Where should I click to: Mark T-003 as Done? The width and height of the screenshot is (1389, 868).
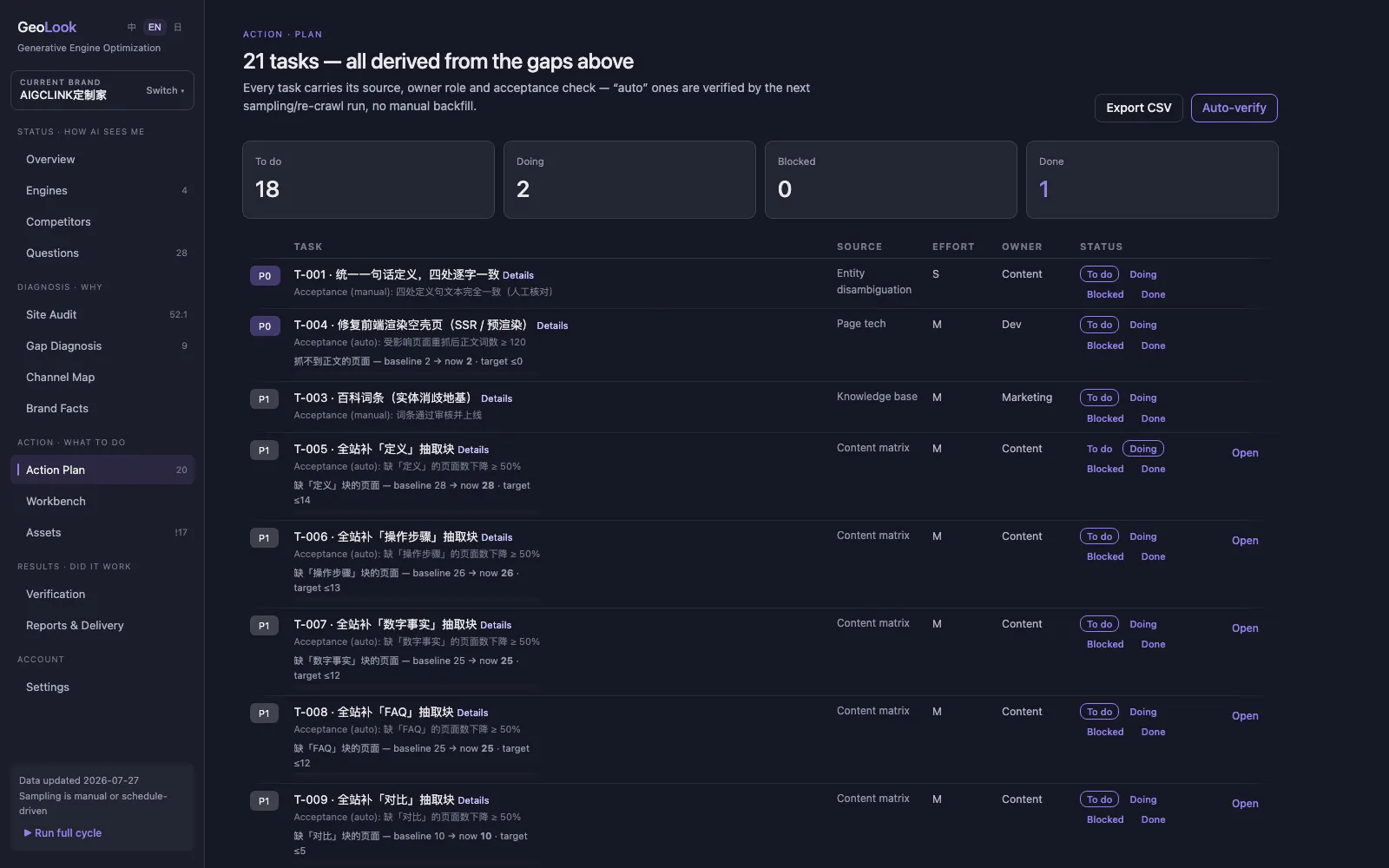tap(1153, 418)
